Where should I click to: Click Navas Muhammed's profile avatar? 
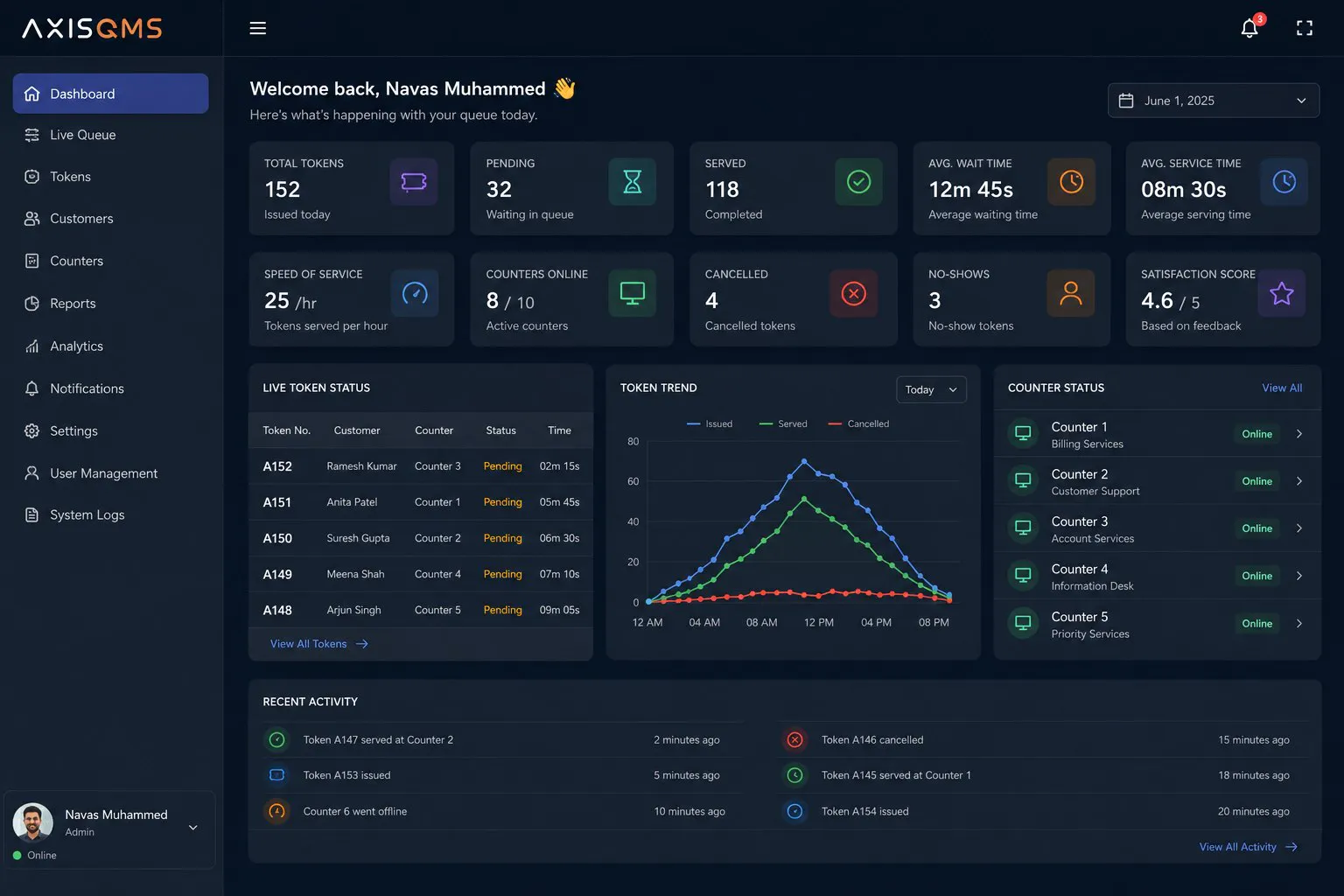(33, 822)
